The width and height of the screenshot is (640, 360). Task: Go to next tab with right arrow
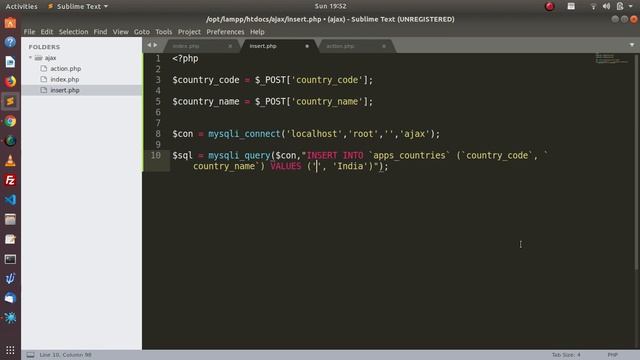(155, 45)
